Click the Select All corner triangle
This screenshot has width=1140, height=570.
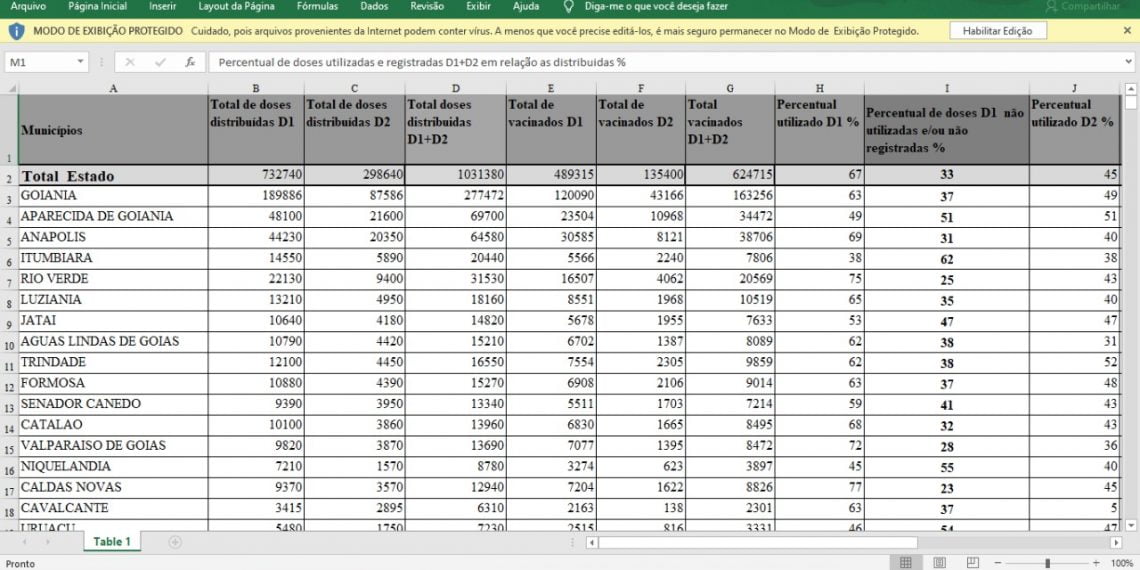coord(11,89)
